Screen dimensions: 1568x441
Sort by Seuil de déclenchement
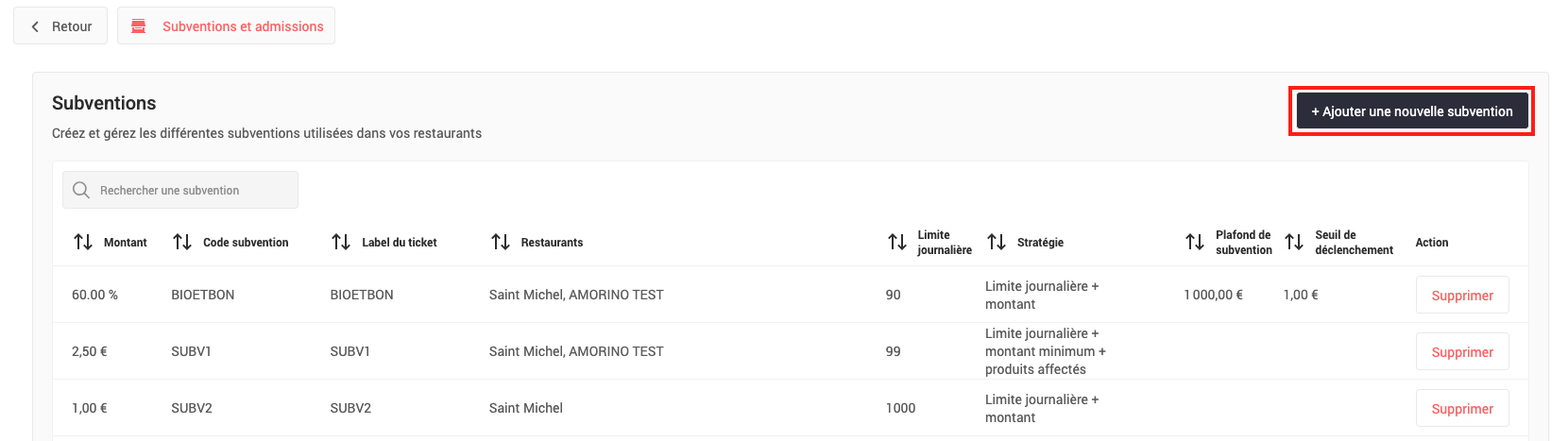(1294, 243)
